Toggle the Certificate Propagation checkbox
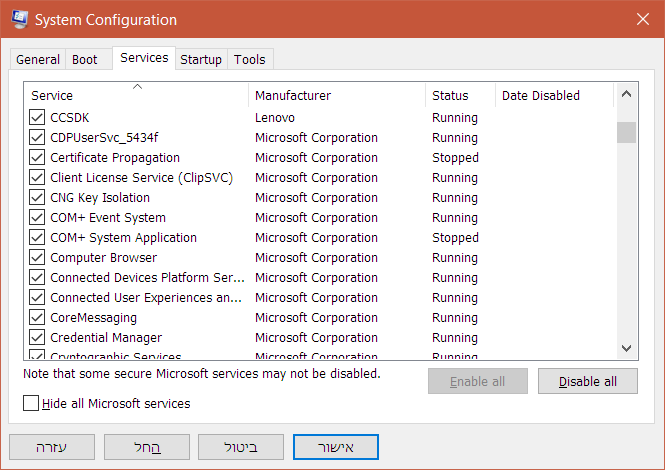This screenshot has height=470, width=665. [37, 157]
